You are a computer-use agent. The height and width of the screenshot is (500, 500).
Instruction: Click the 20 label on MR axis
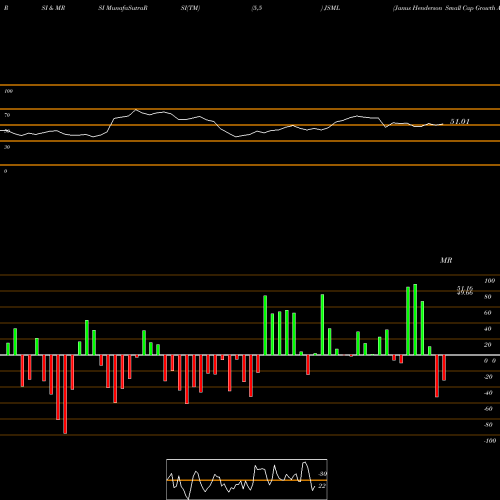(487, 345)
